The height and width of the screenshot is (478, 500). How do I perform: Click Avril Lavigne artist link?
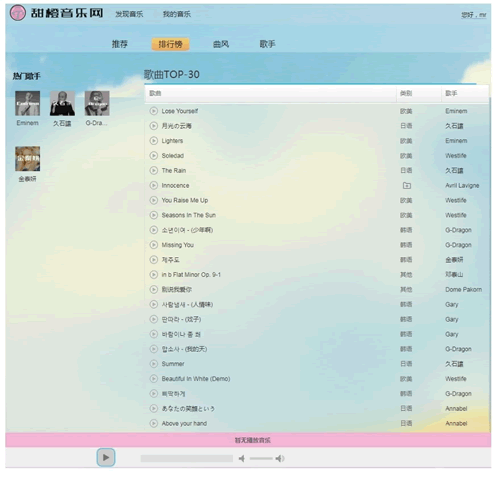[x=462, y=186]
